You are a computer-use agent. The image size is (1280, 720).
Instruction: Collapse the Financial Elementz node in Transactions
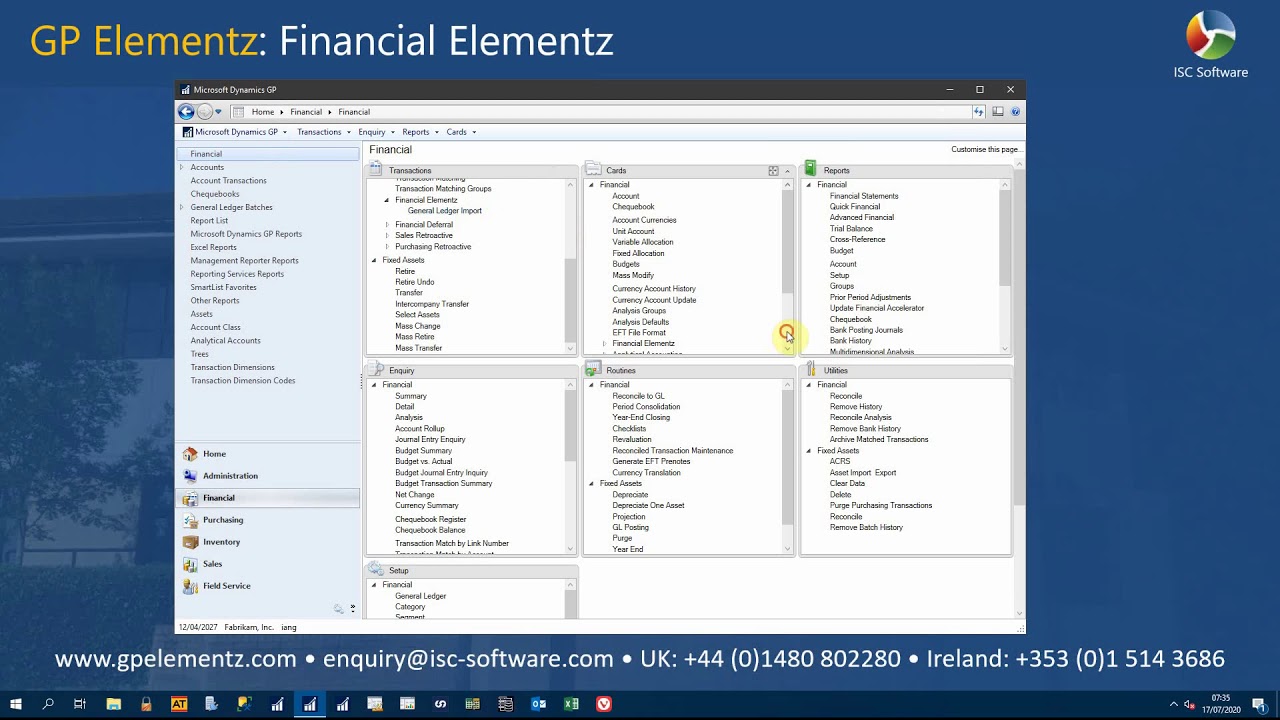pyautogui.click(x=387, y=200)
